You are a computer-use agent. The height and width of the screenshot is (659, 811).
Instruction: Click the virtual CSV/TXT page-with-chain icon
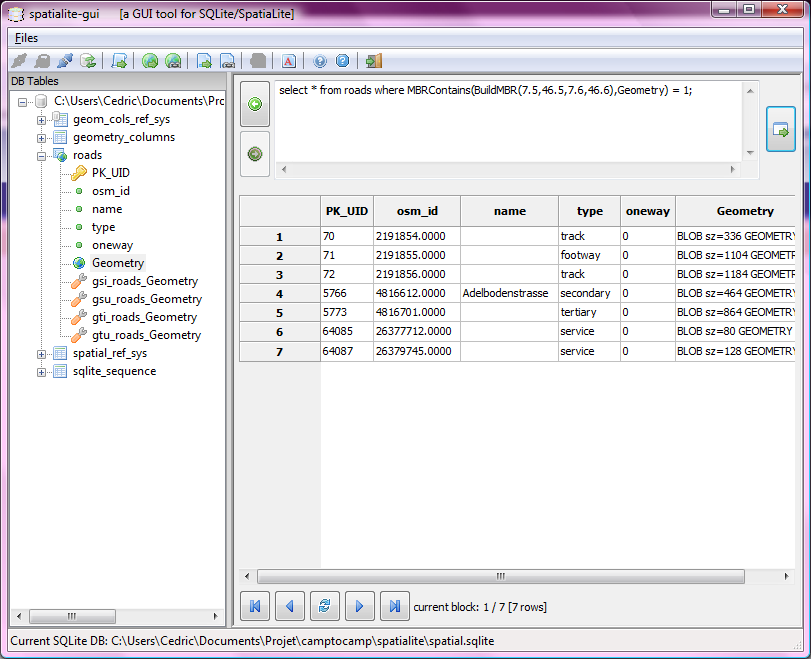click(227, 61)
